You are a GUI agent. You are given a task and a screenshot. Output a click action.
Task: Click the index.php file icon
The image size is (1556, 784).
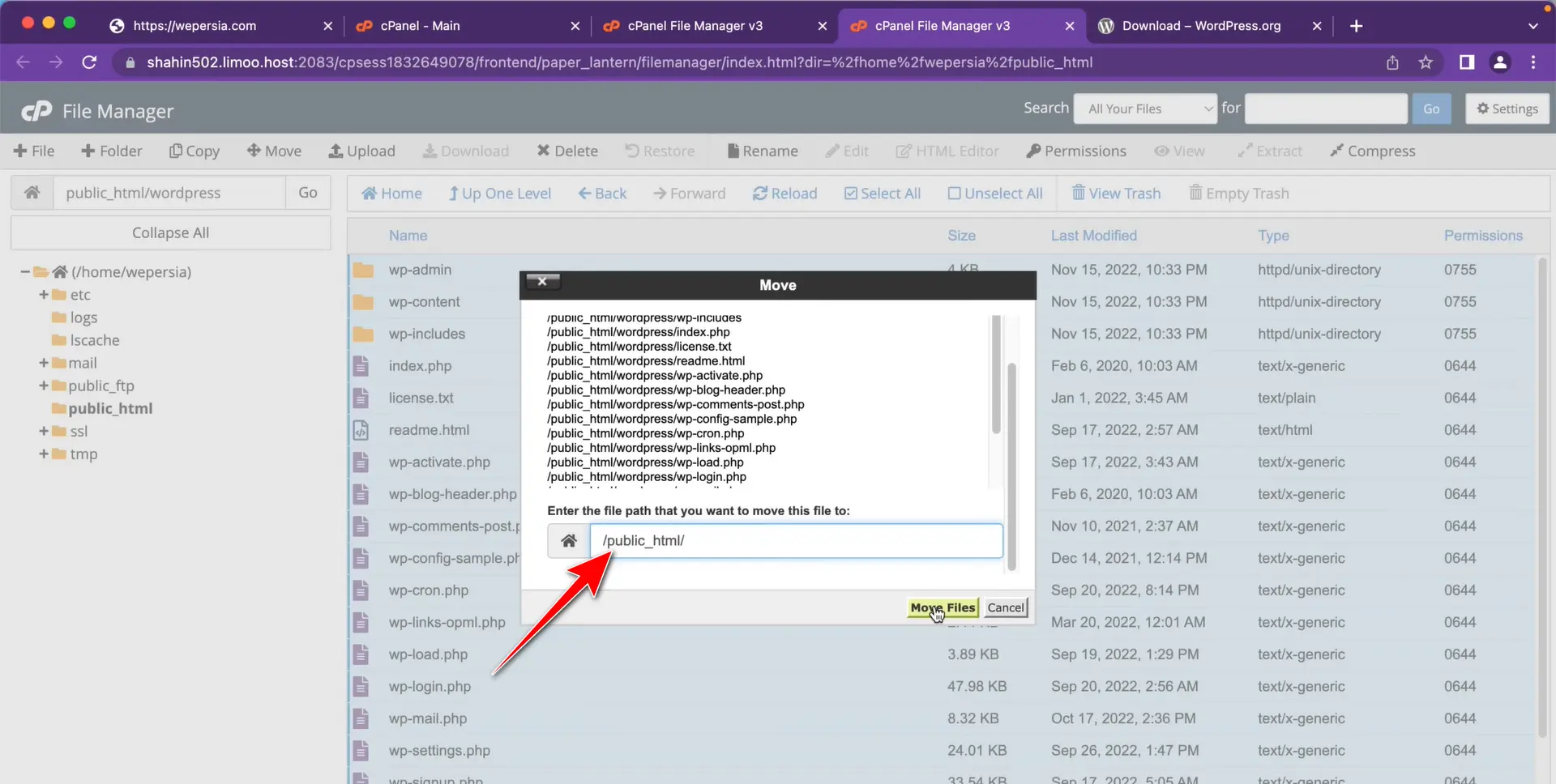(x=361, y=366)
